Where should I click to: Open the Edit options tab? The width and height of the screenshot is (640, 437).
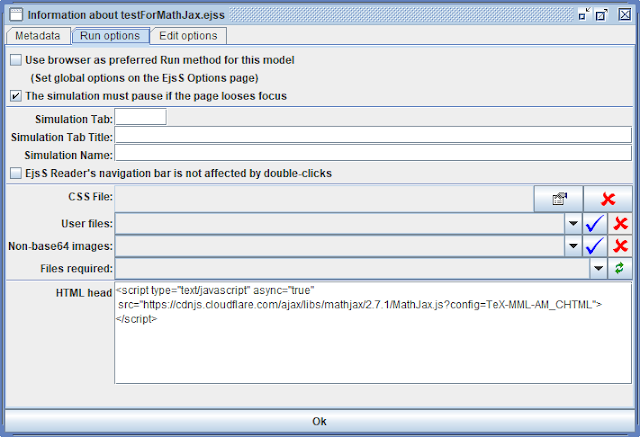tap(188, 36)
